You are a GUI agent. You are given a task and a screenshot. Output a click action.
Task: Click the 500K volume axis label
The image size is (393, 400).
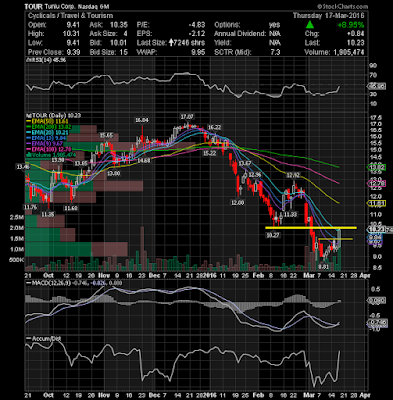[x=16, y=260]
